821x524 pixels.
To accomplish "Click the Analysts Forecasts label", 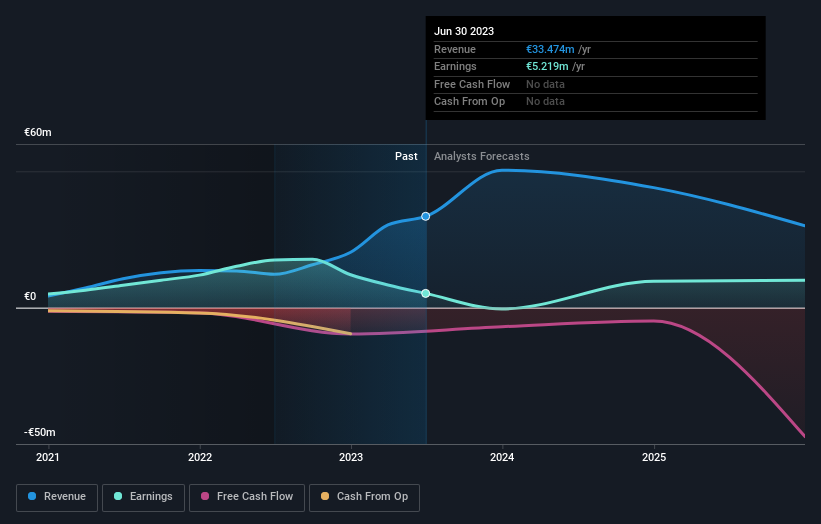I will pos(482,157).
